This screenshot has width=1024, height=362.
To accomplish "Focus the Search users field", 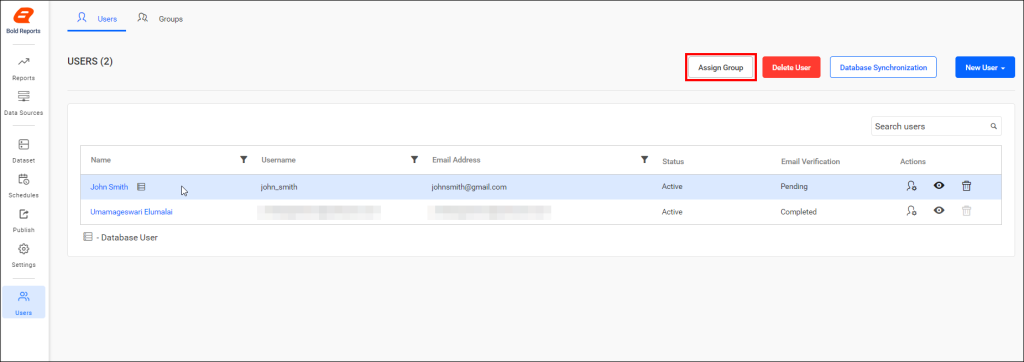I will (x=936, y=126).
